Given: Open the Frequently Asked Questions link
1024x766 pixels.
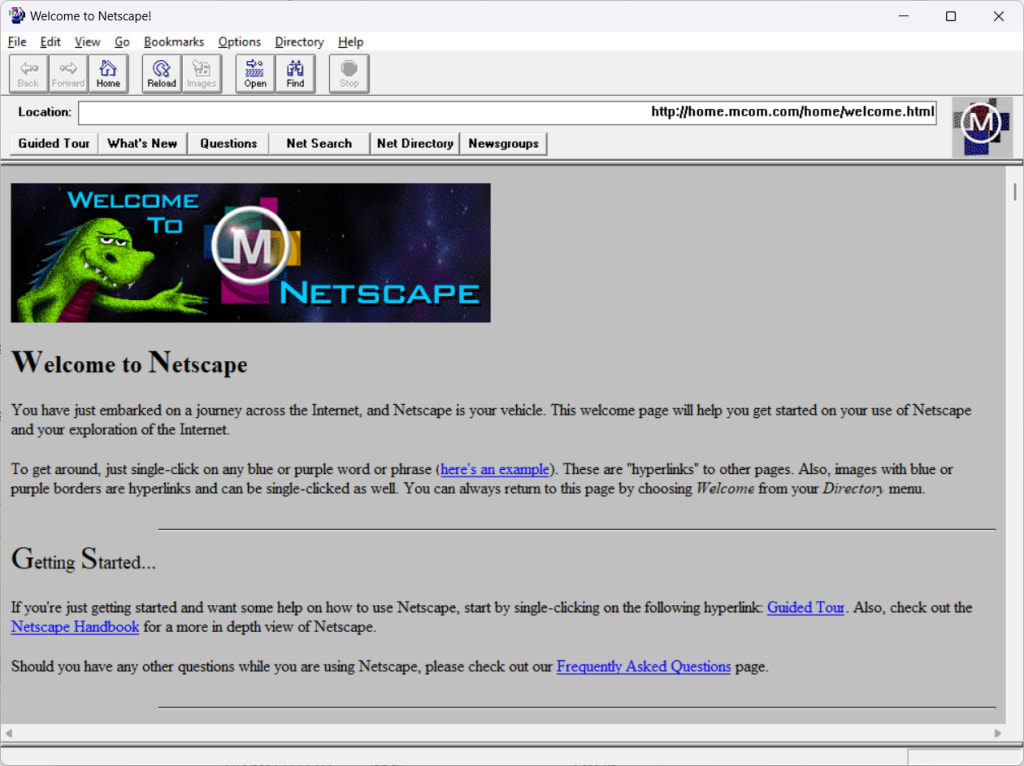Looking at the screenshot, I should (643, 666).
